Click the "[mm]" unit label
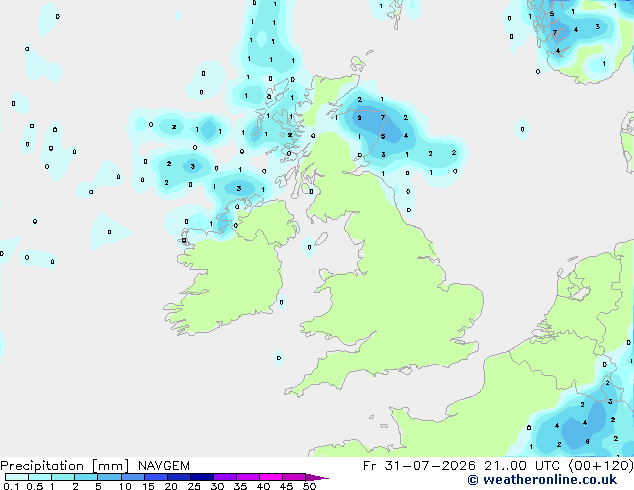 (x=110, y=466)
